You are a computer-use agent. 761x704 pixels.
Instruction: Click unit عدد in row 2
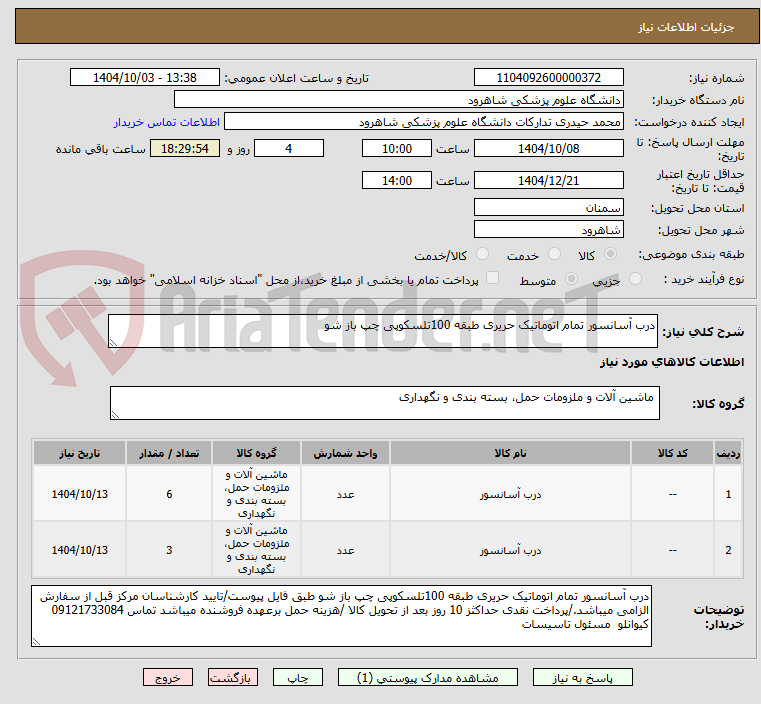[346, 551]
